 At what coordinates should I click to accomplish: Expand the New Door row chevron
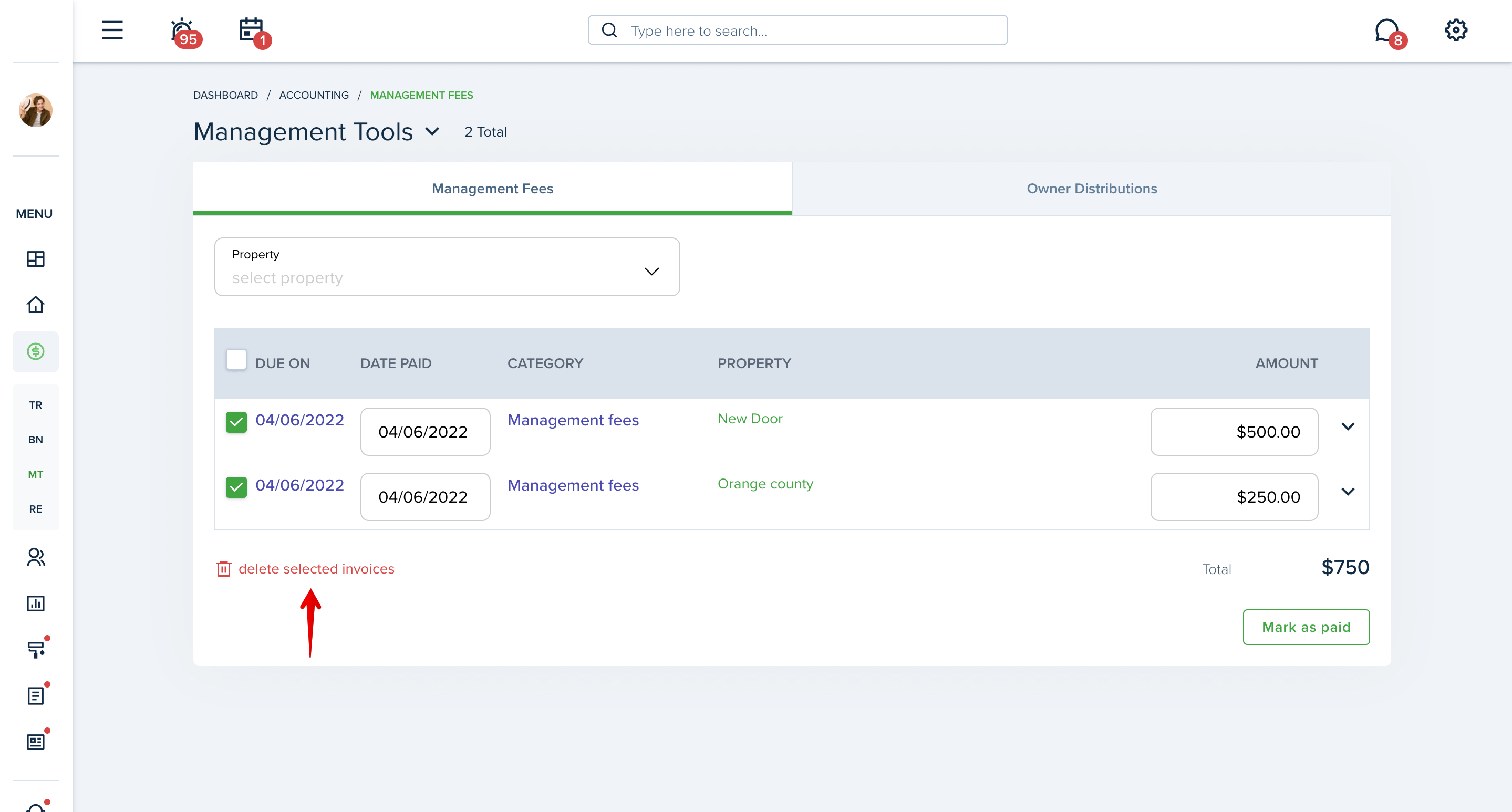pyautogui.click(x=1348, y=426)
